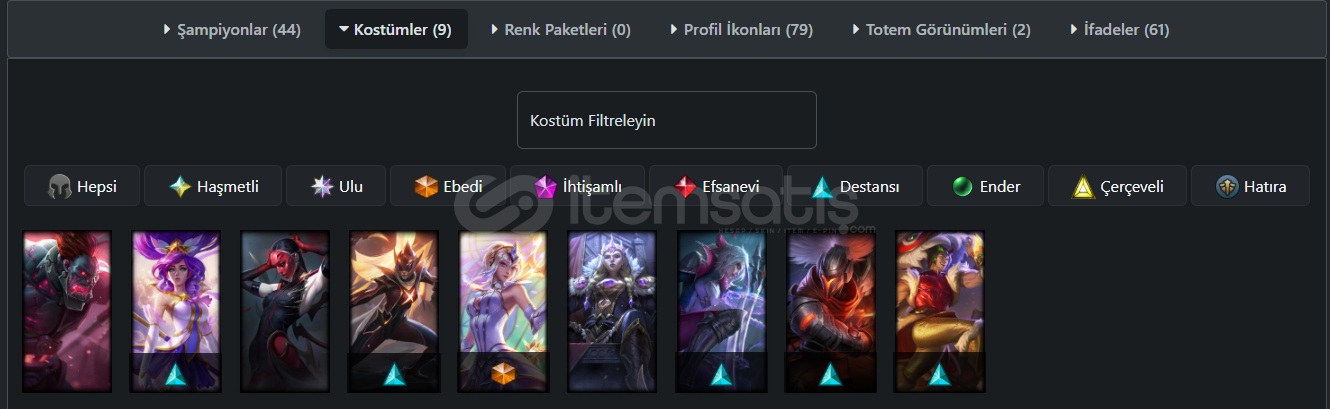Select the red Efsanevi gem icon
This screenshot has height=409, width=1330.
pyautogui.click(x=685, y=187)
